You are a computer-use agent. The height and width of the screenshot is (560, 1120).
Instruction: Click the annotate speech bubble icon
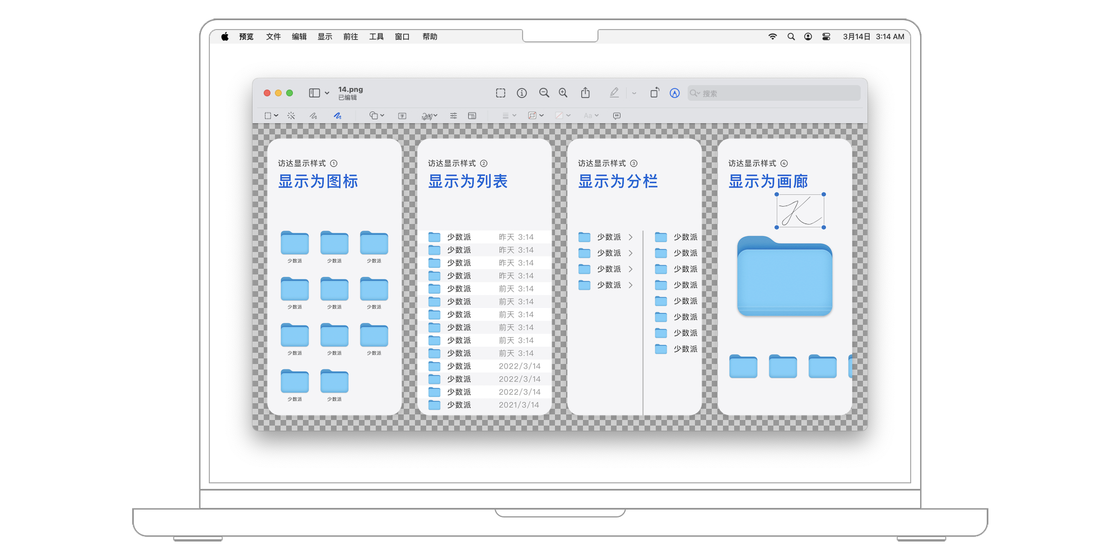(616, 115)
